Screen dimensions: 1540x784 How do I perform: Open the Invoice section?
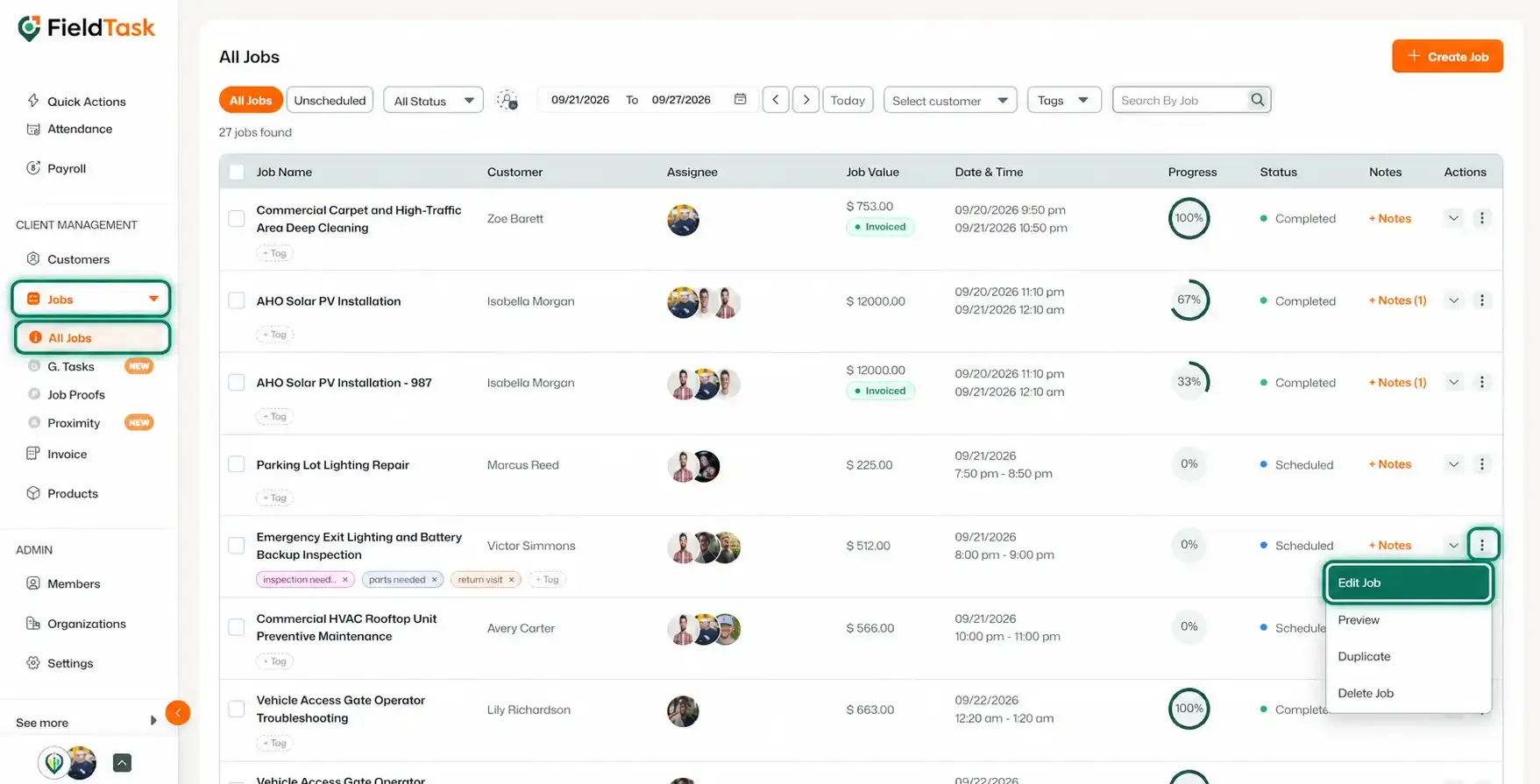point(57,454)
